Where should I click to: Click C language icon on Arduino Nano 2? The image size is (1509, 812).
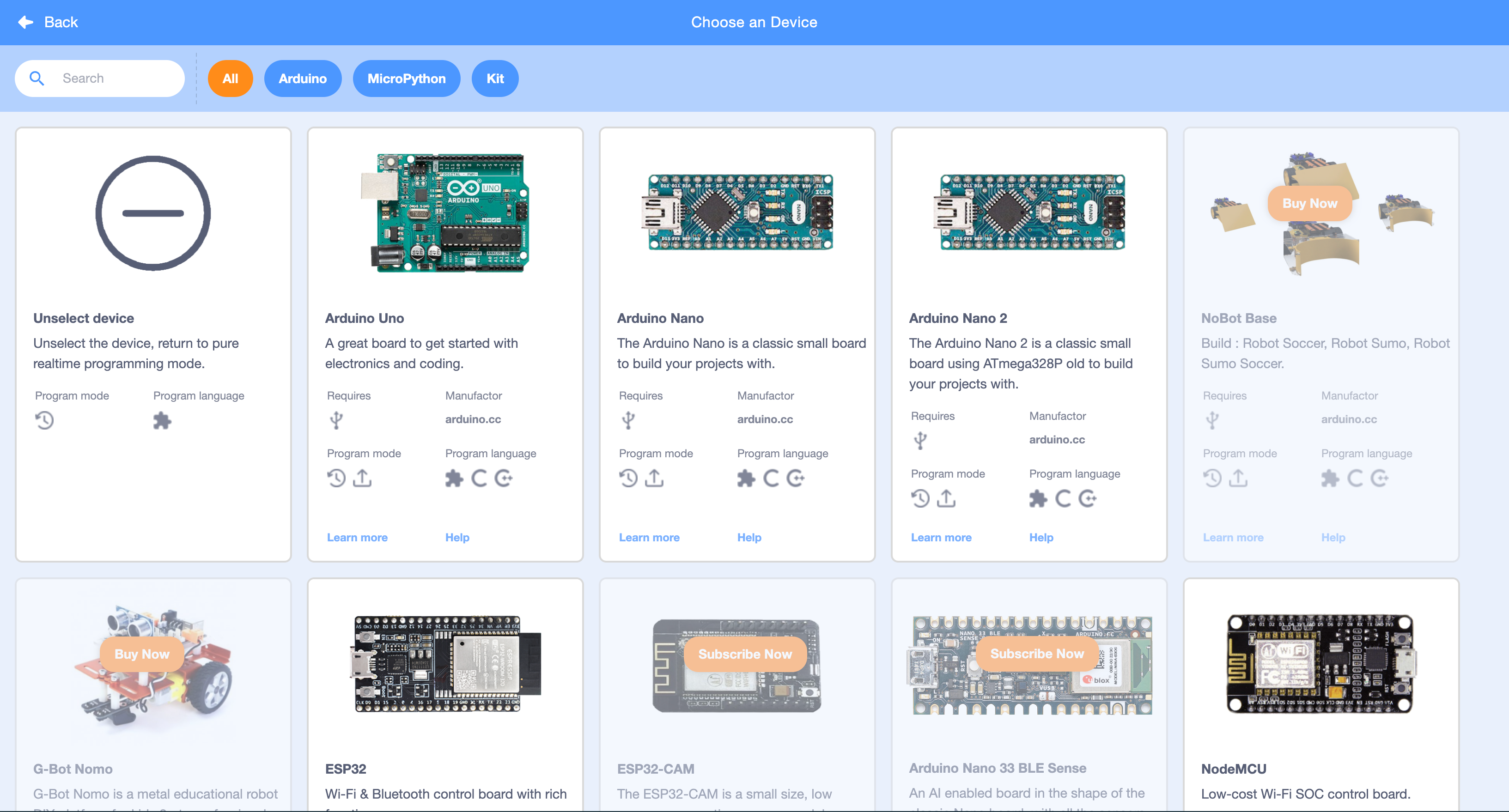coord(1063,499)
